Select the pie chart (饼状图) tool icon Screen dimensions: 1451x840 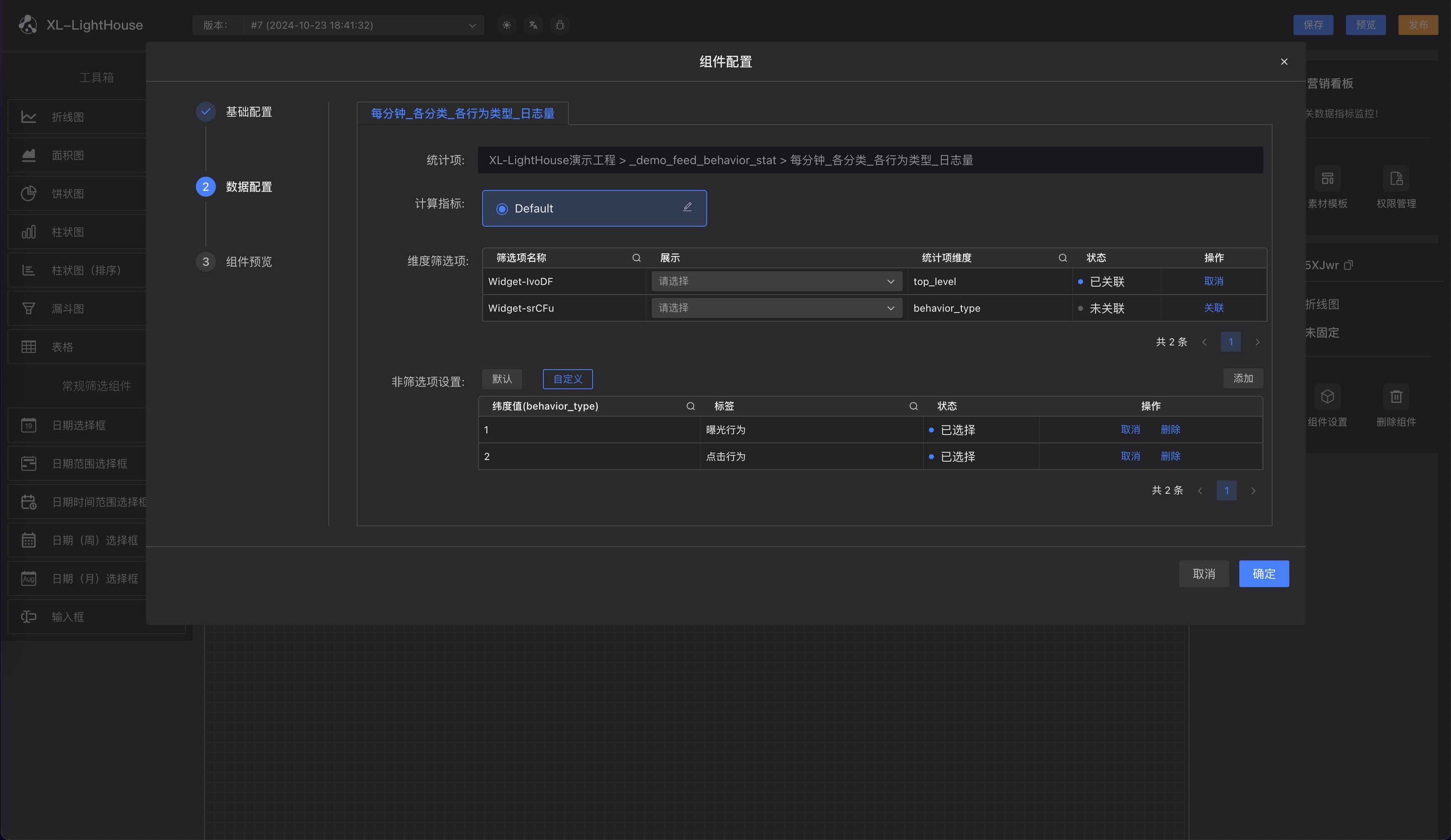(29, 193)
